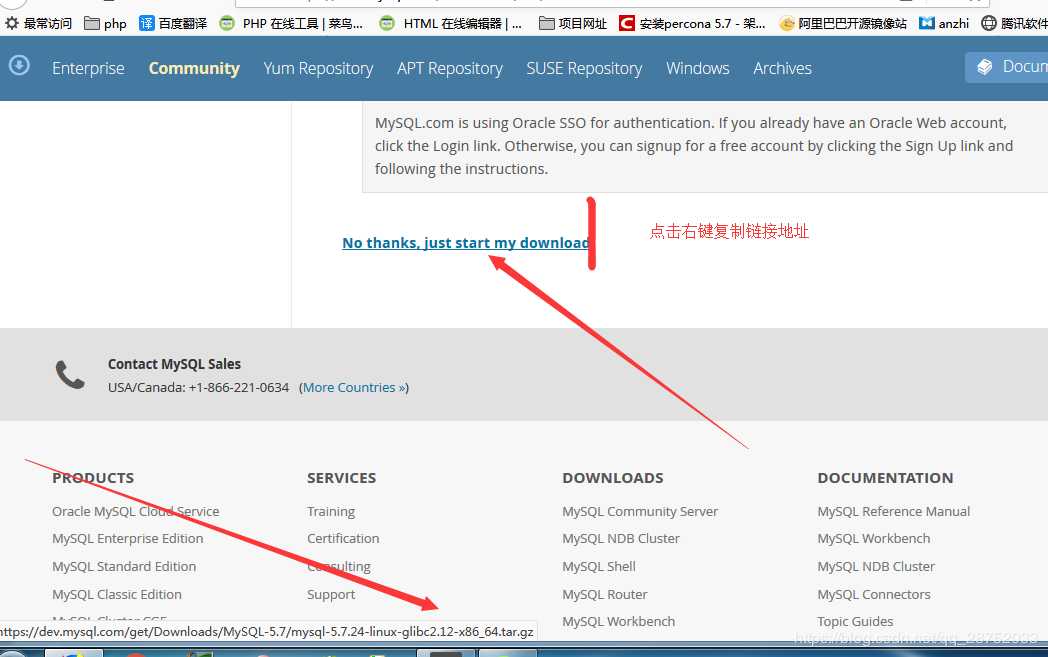This screenshot has width=1048, height=657.
Task: Open MySQL Reference Manual link
Action: [x=894, y=511]
